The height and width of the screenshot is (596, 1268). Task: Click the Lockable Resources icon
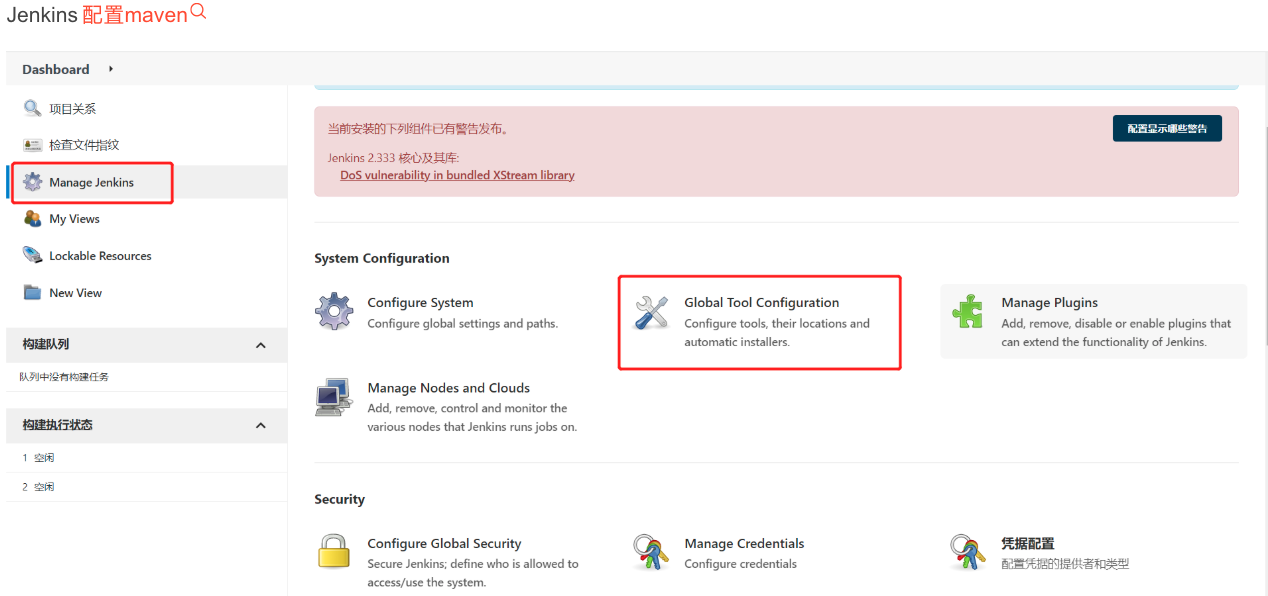coord(32,255)
